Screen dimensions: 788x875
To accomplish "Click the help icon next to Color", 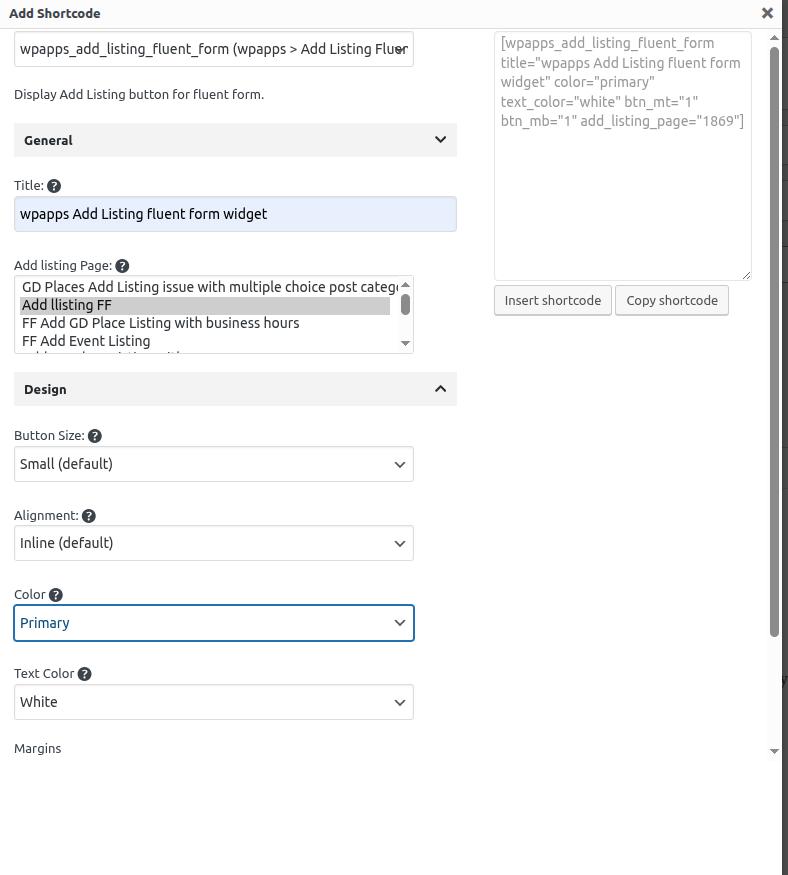I will (x=56, y=595).
